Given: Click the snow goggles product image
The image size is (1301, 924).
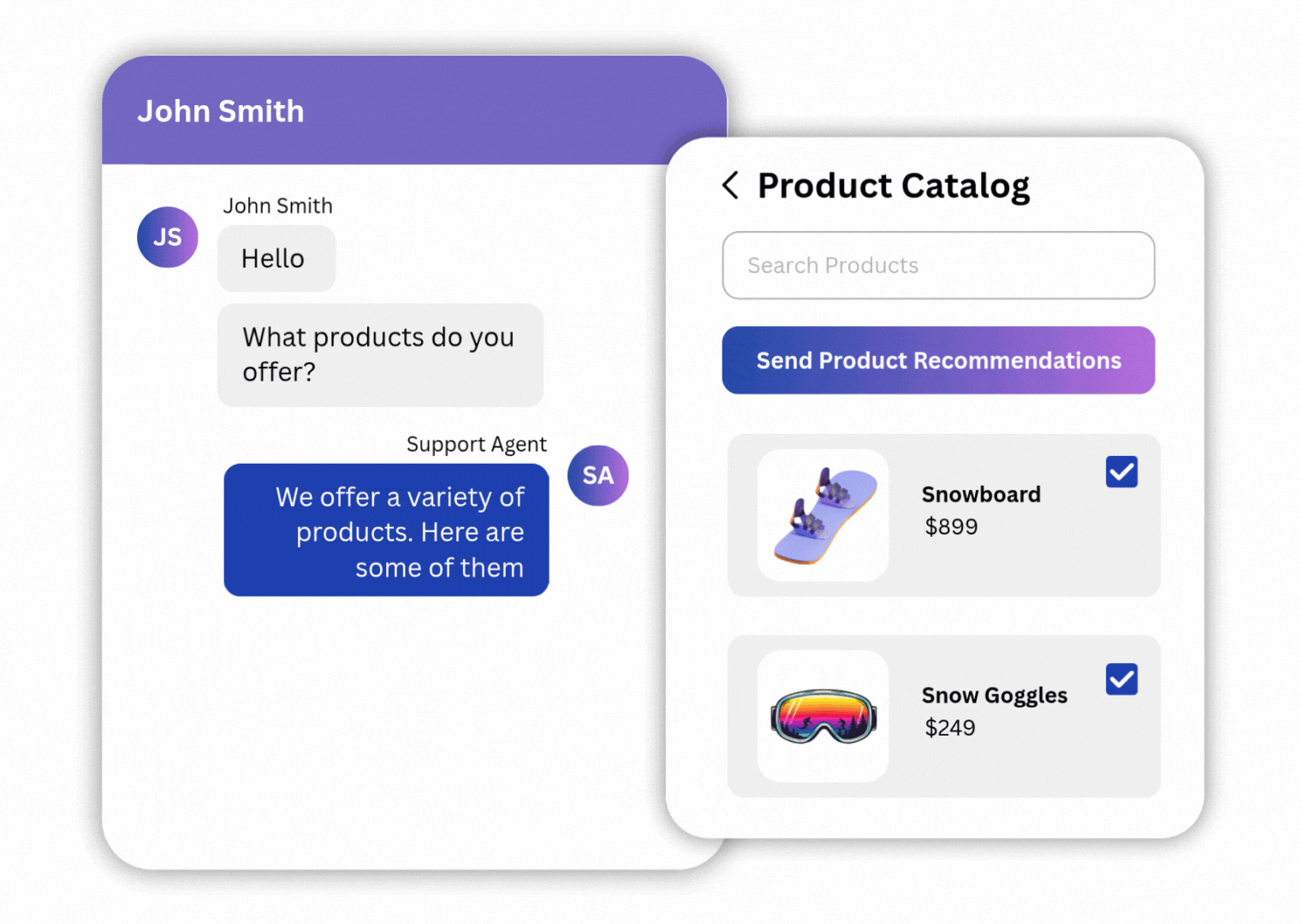Looking at the screenshot, I should coord(823,716).
